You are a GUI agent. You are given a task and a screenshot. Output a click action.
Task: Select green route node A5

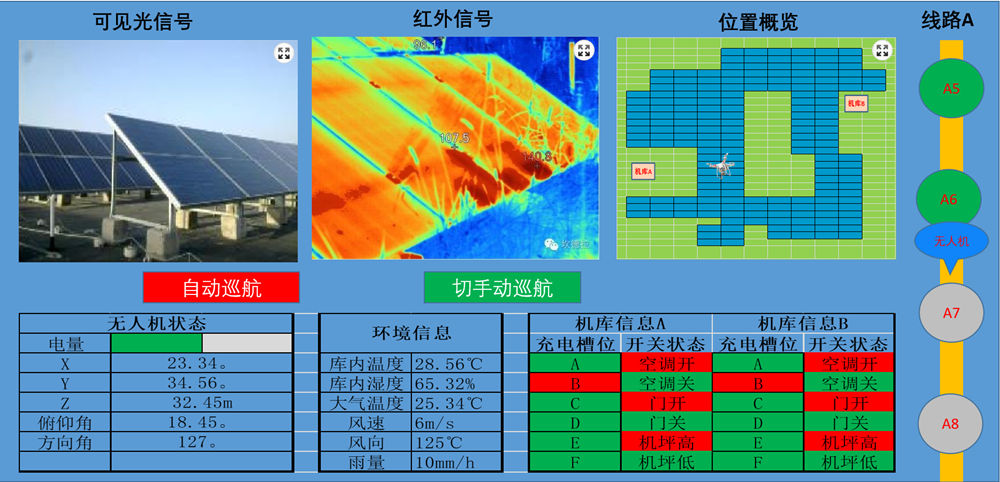coord(951,88)
